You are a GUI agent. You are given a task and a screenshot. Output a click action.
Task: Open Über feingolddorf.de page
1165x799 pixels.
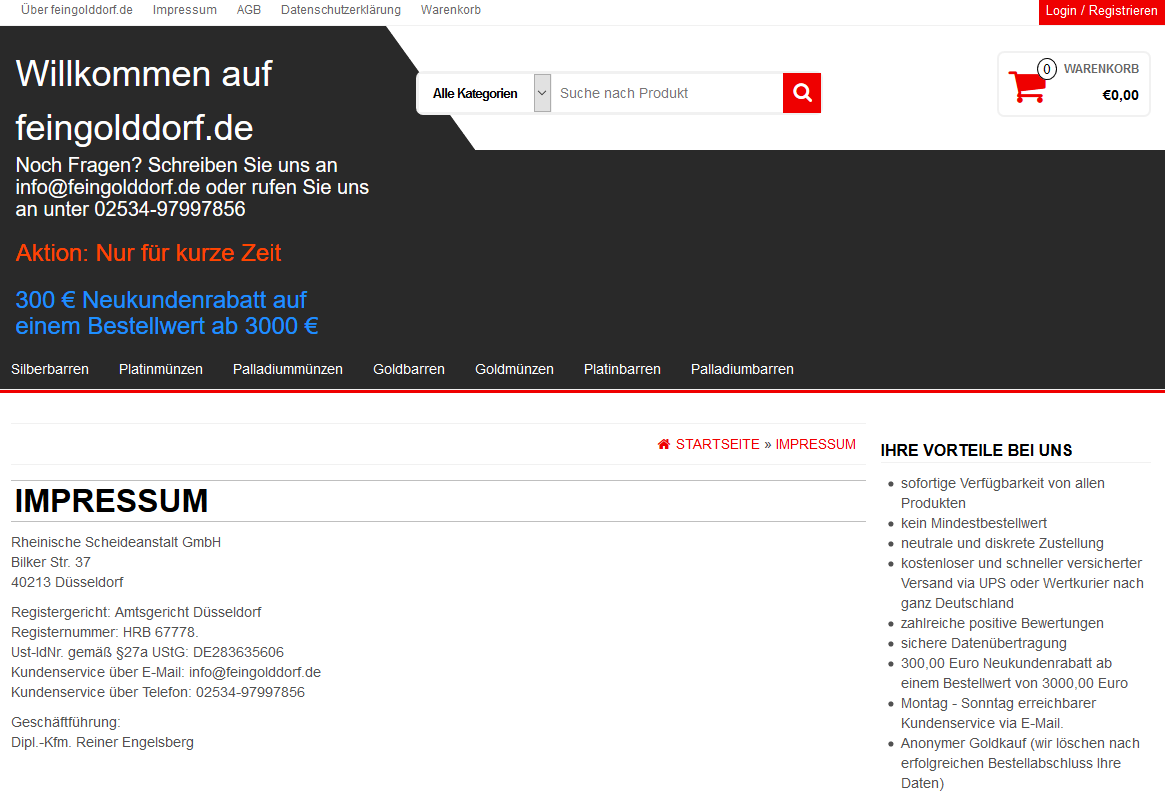[x=77, y=10]
